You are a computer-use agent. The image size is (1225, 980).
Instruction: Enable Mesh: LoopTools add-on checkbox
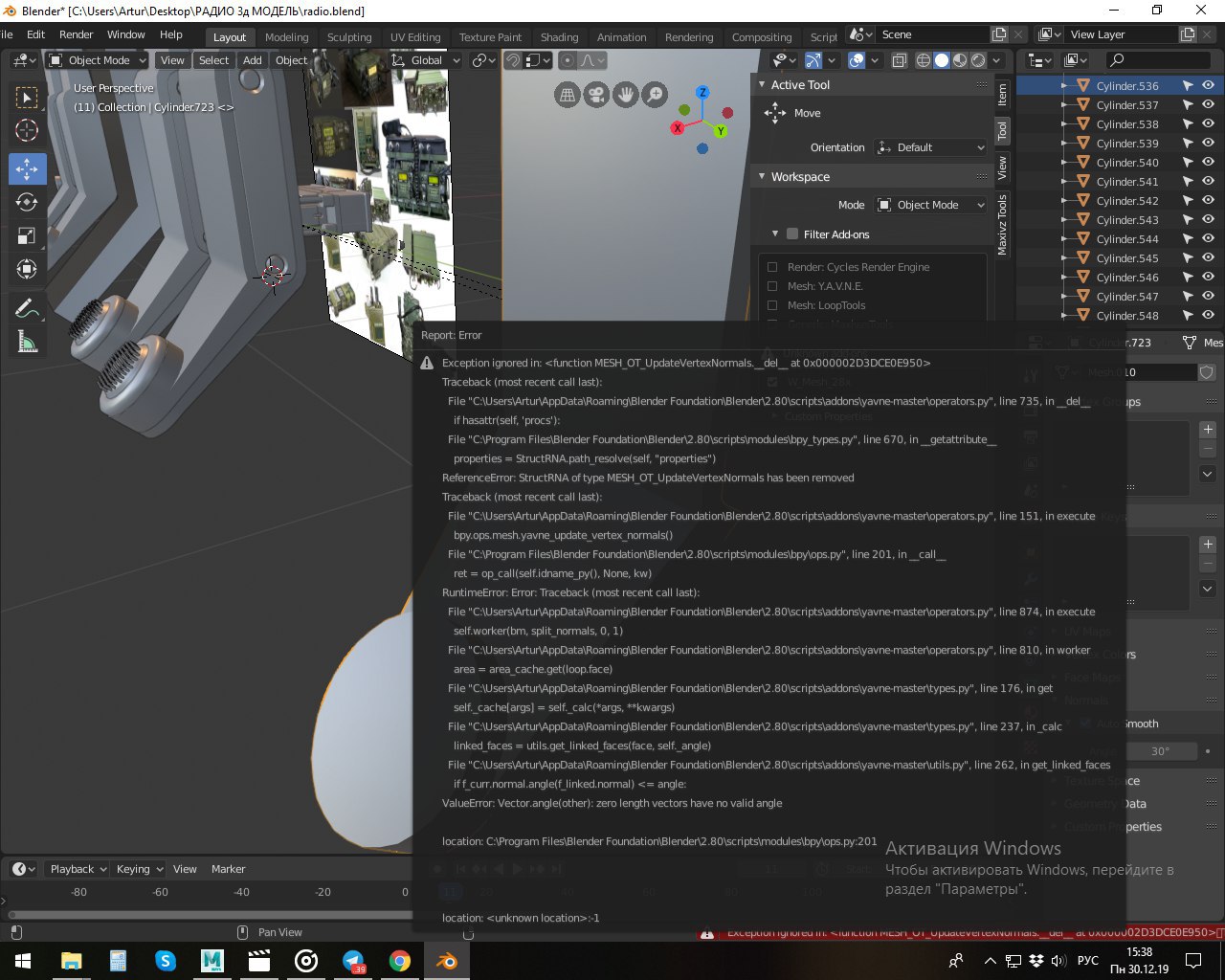click(772, 305)
